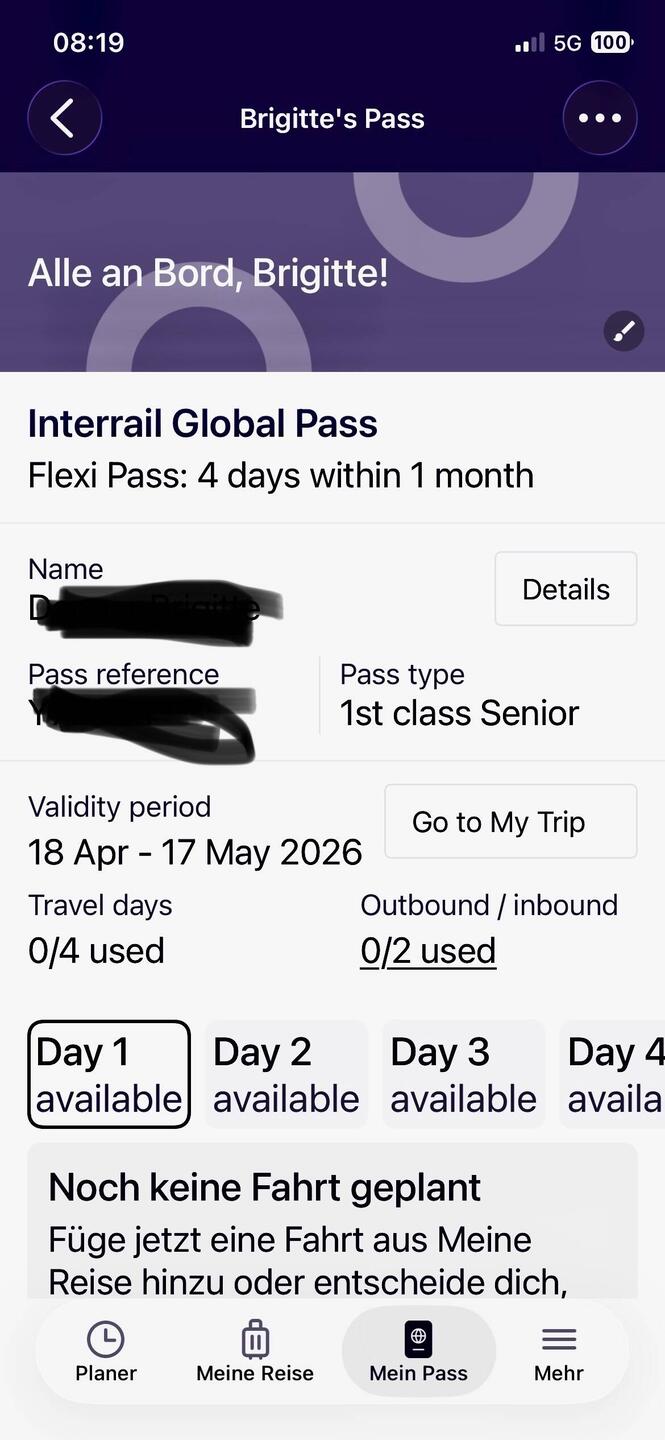Open the 0/2 used outbound/inbound link
This screenshot has height=1440, width=665.
[428, 950]
